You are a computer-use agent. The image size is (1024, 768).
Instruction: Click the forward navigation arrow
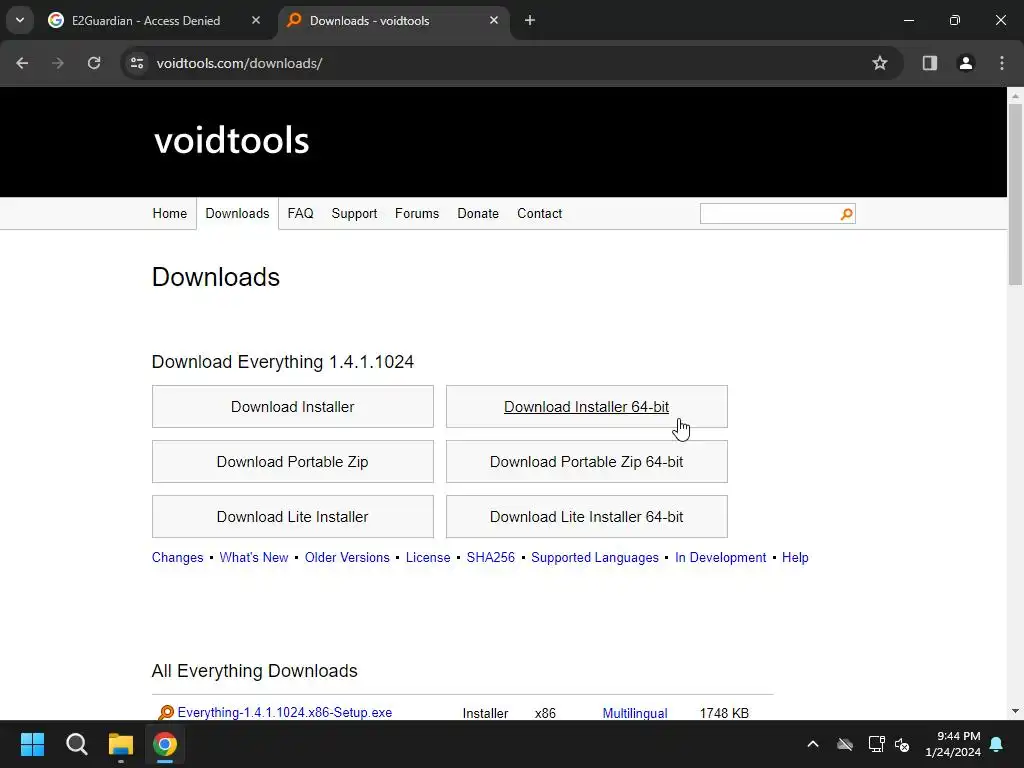point(58,63)
